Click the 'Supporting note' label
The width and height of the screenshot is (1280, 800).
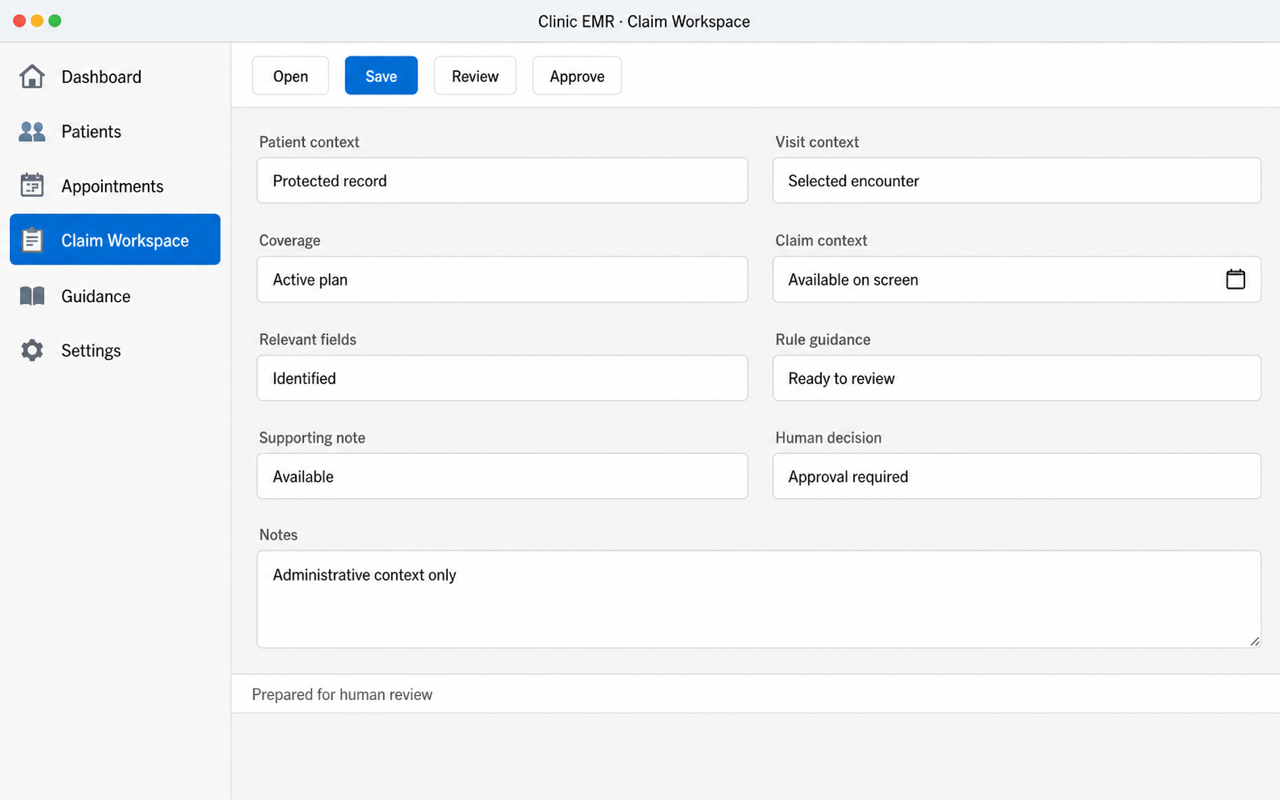click(312, 438)
